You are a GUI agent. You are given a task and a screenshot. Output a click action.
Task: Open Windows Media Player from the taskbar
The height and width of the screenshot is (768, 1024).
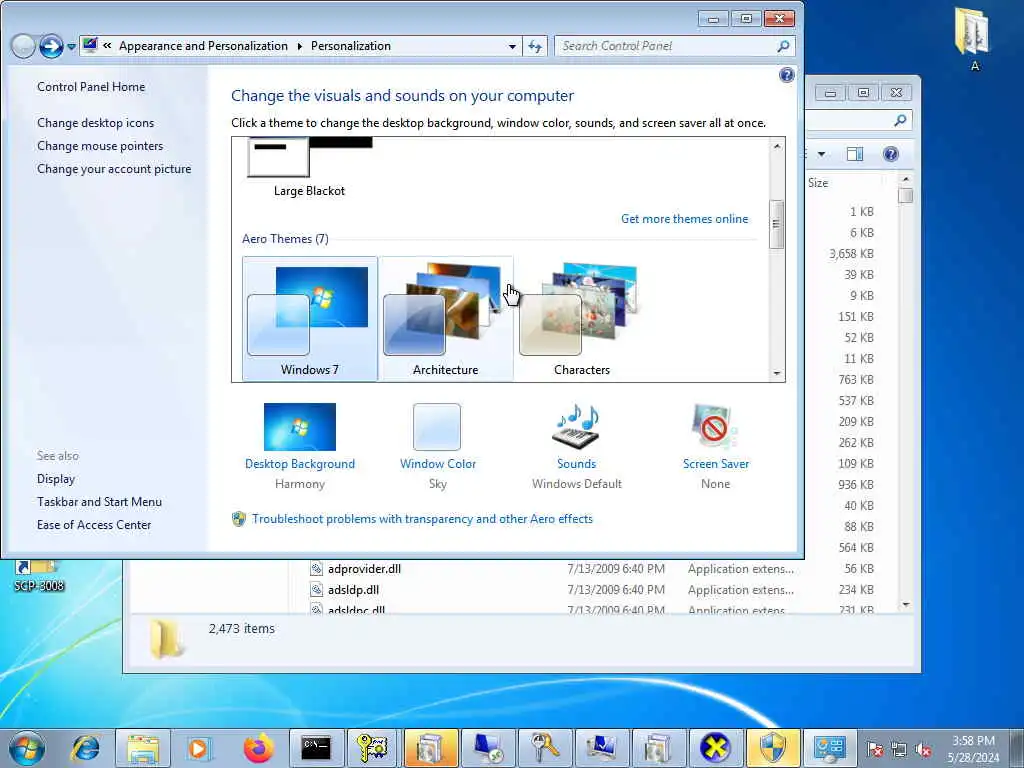click(199, 748)
